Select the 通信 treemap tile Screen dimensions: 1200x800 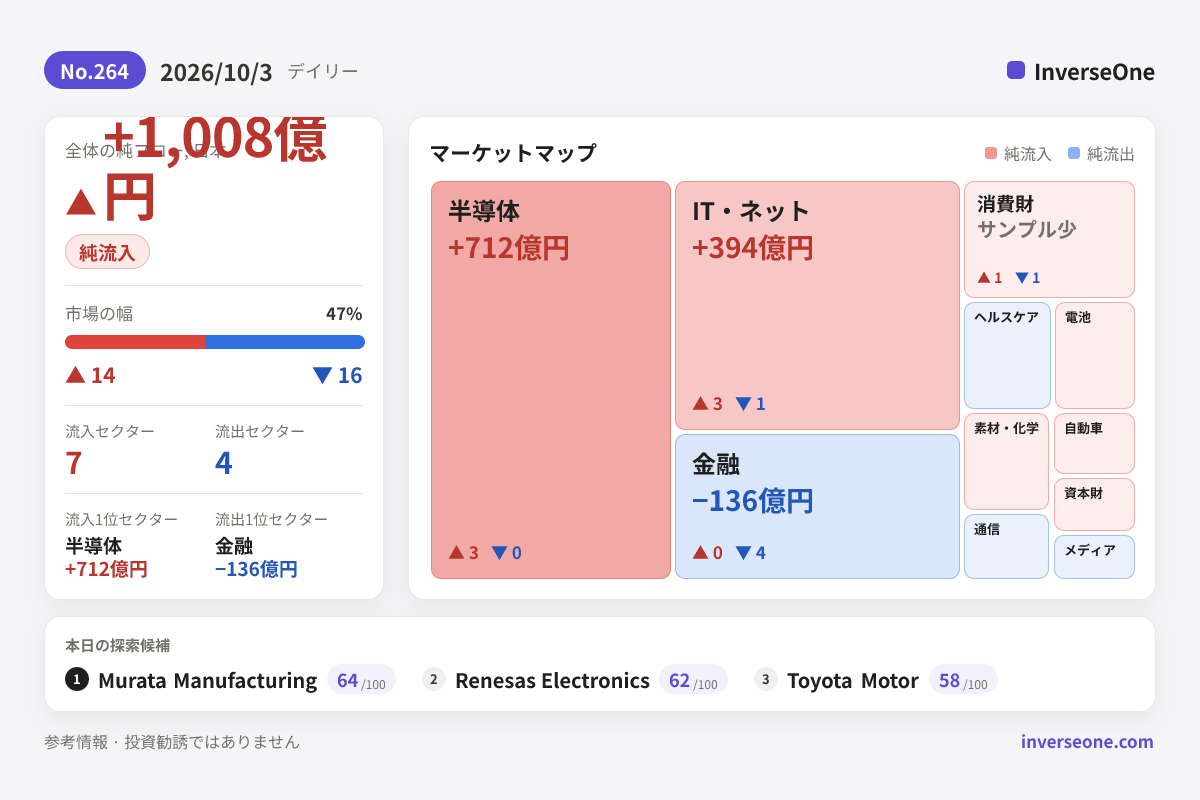(1007, 546)
